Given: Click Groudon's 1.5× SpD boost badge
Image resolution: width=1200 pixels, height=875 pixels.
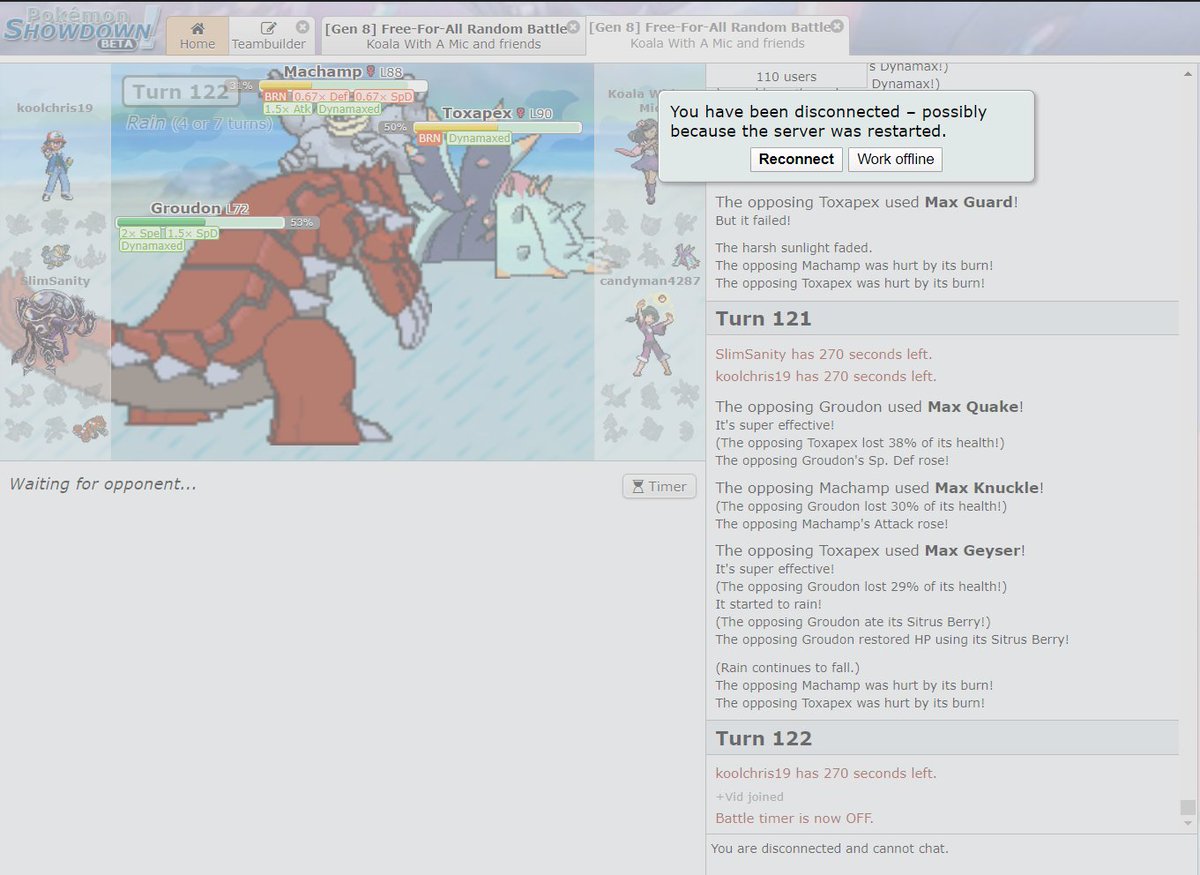Looking at the screenshot, I should 192,233.
